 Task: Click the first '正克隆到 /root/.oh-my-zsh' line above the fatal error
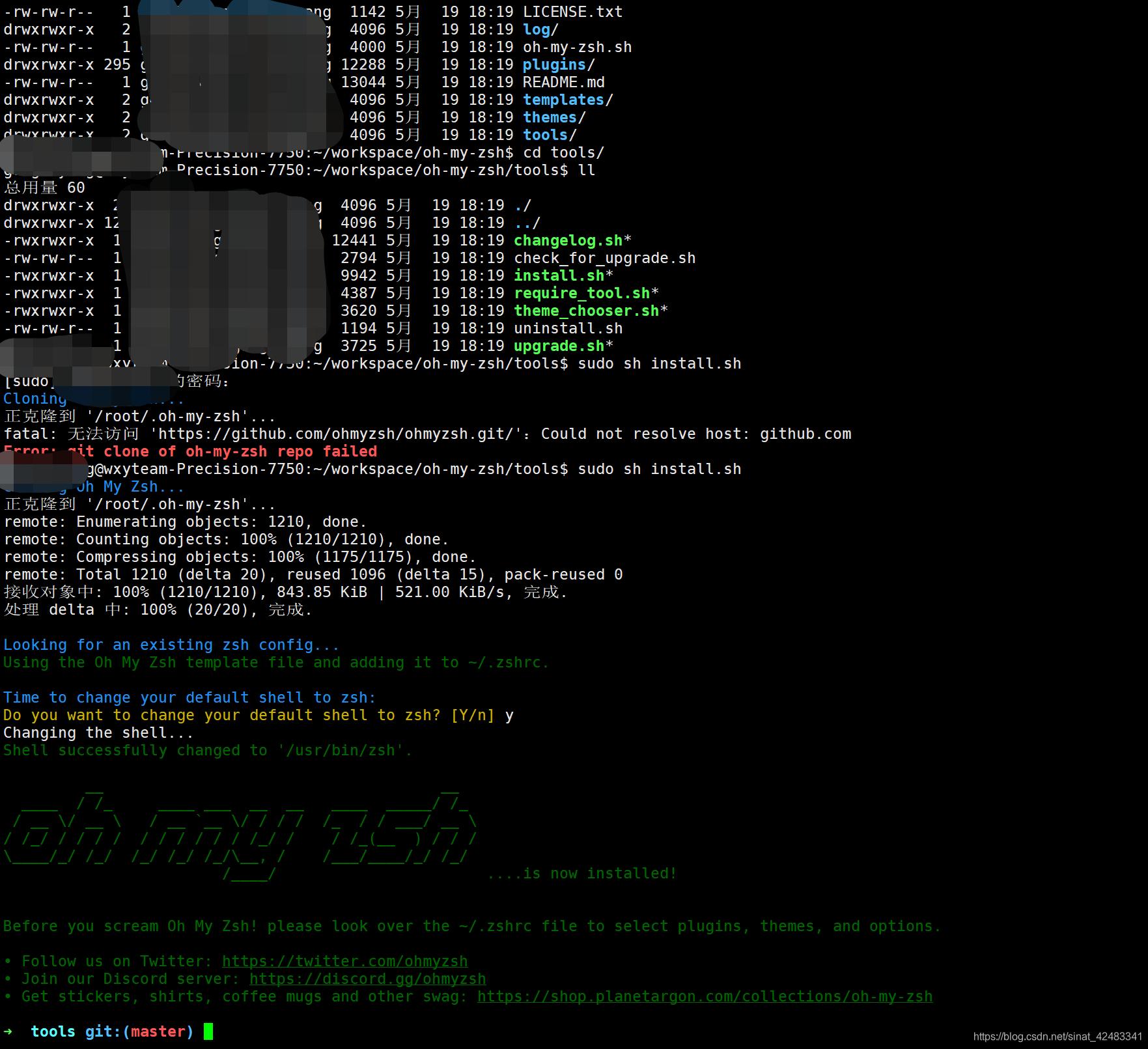[140, 416]
